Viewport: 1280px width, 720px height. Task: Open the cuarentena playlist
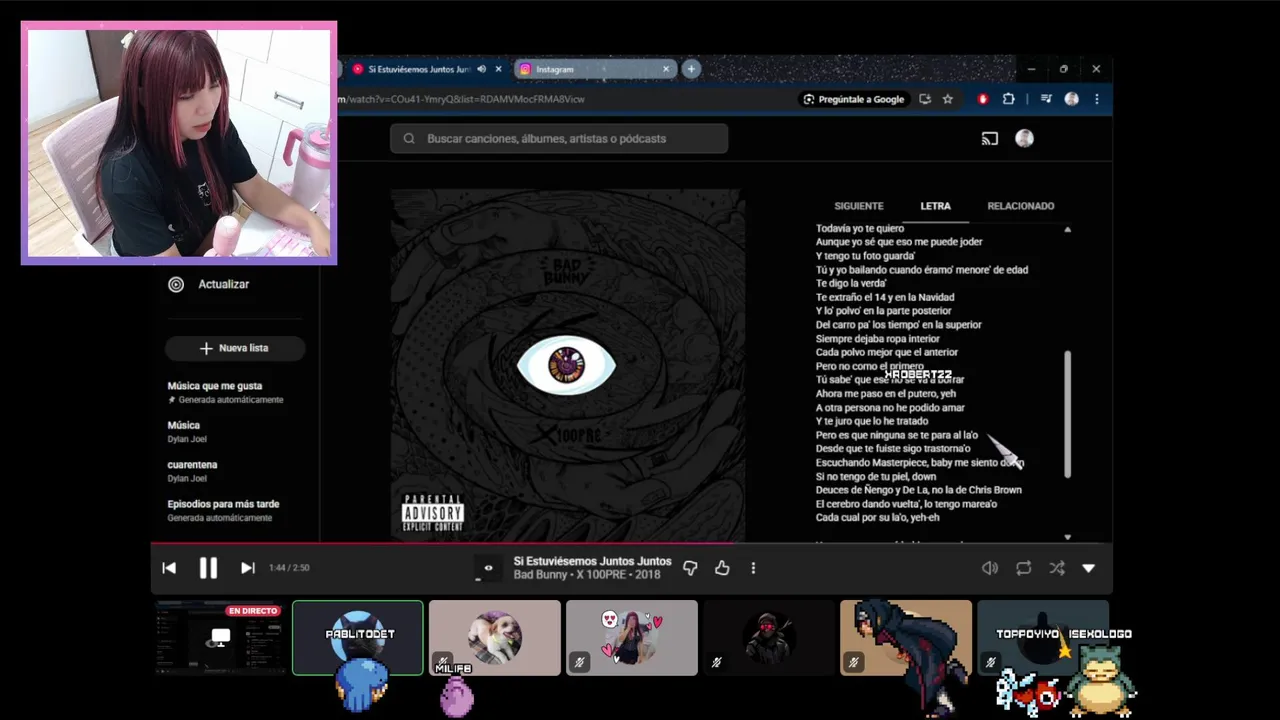(x=193, y=471)
